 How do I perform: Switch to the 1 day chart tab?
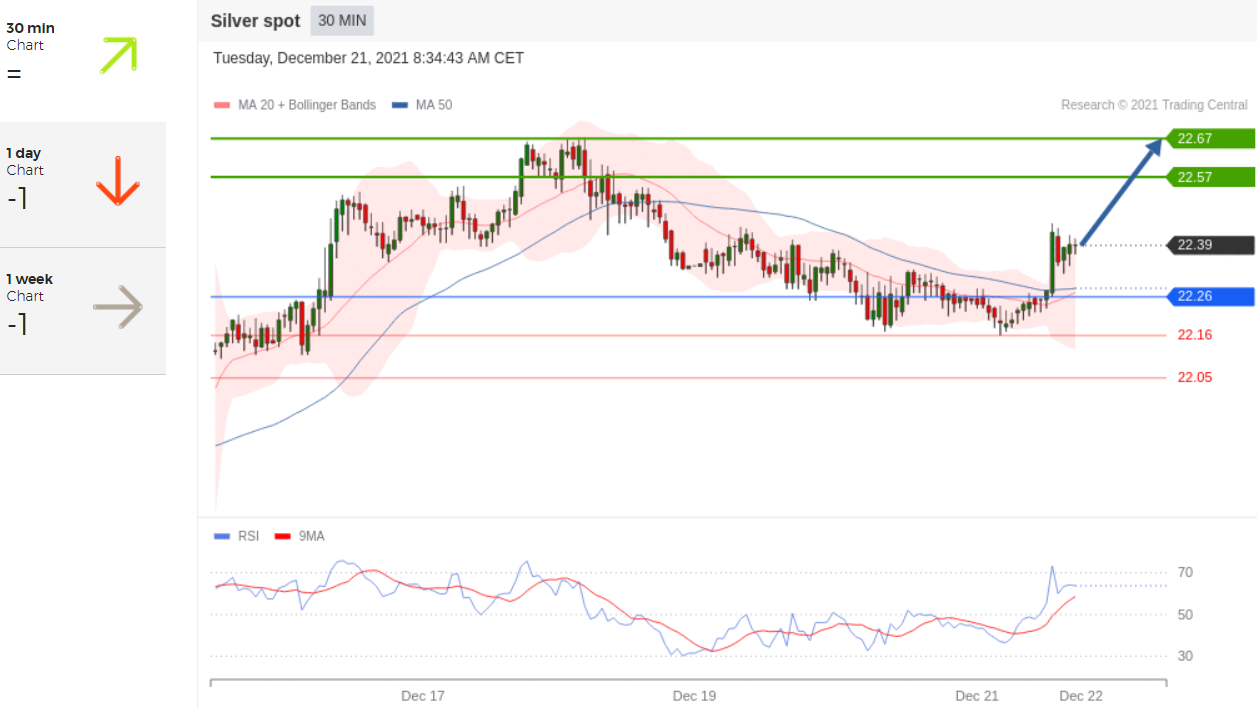point(83,185)
